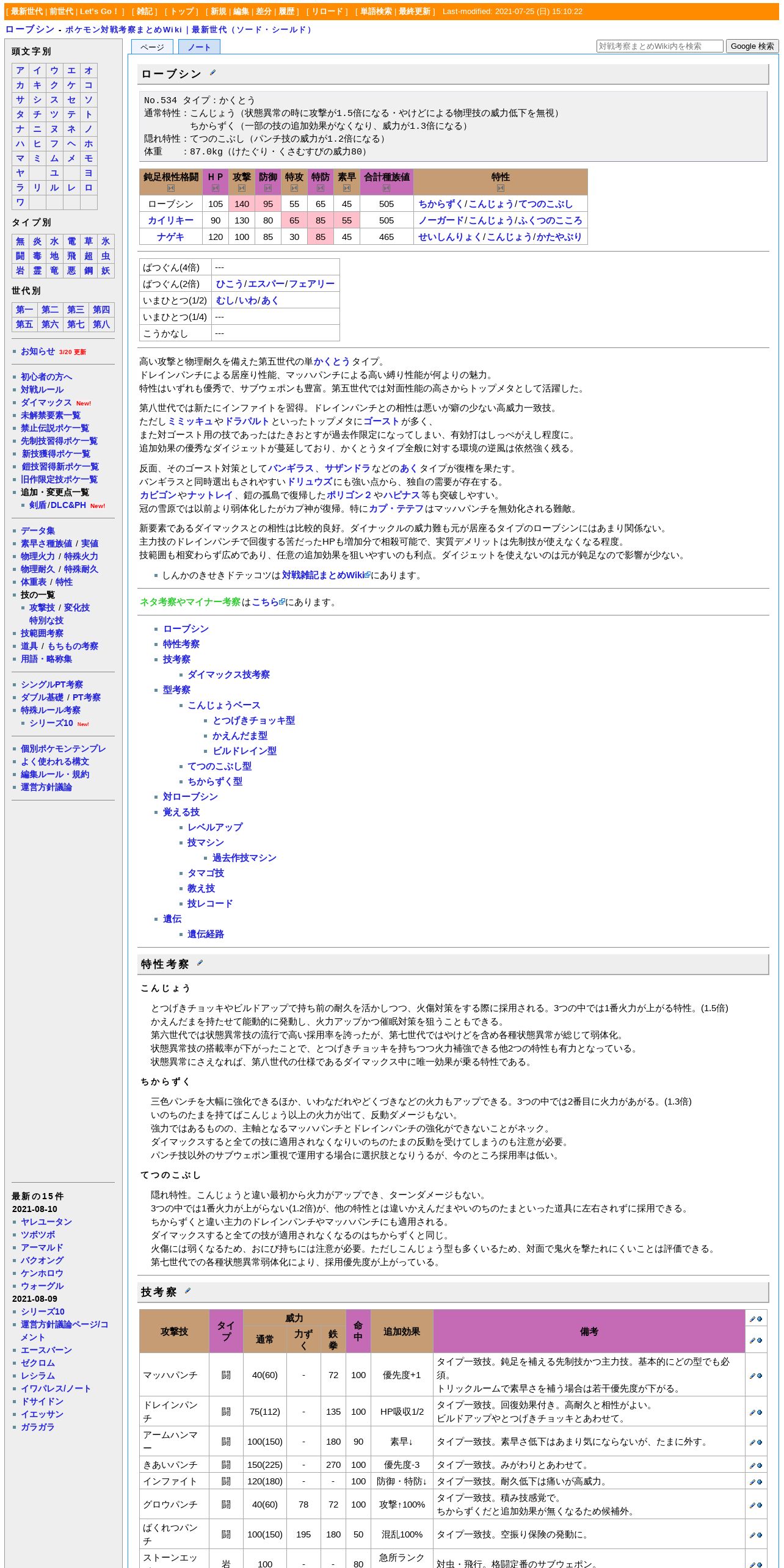The image size is (784, 1568).
Task: Click pencil edit icon in インファイト row
Action: tap(753, 1482)
